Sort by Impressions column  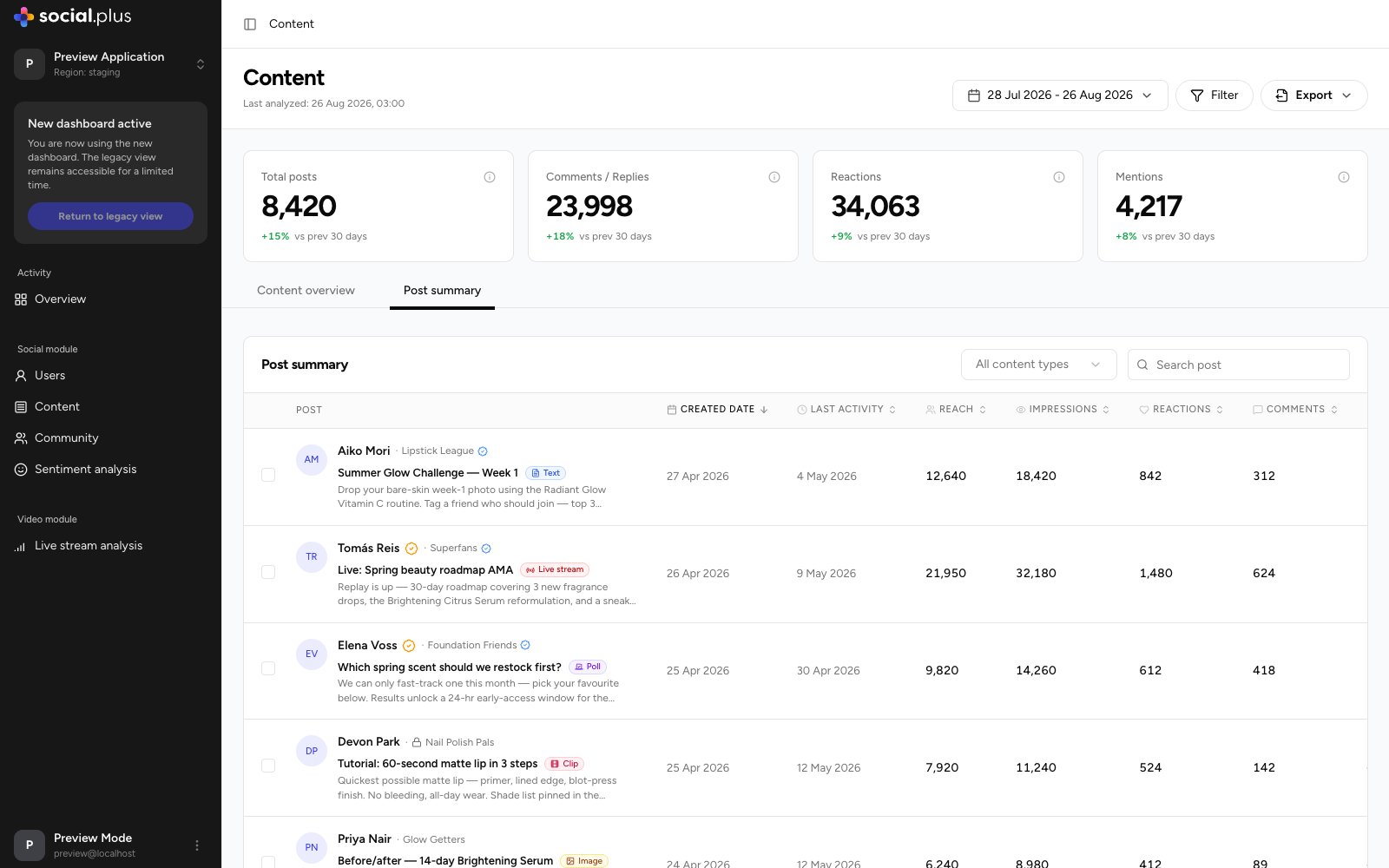(x=1063, y=410)
